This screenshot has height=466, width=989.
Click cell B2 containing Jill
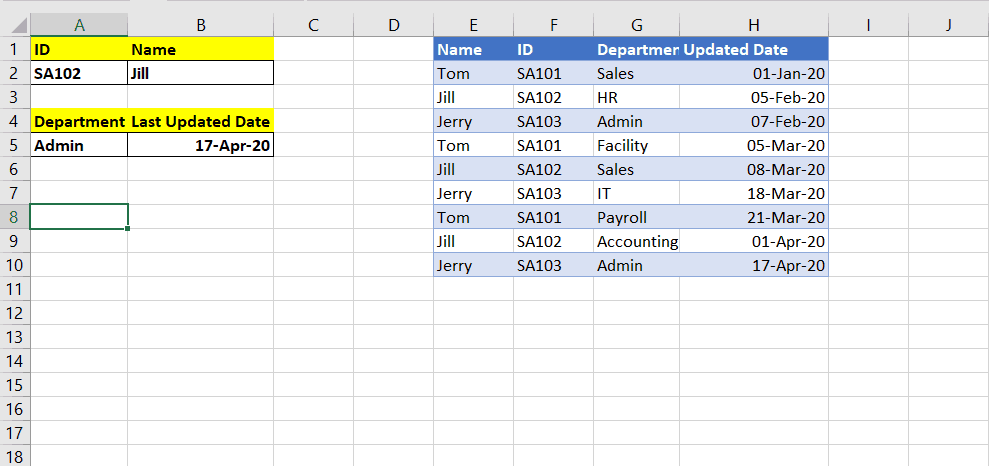tap(201, 73)
